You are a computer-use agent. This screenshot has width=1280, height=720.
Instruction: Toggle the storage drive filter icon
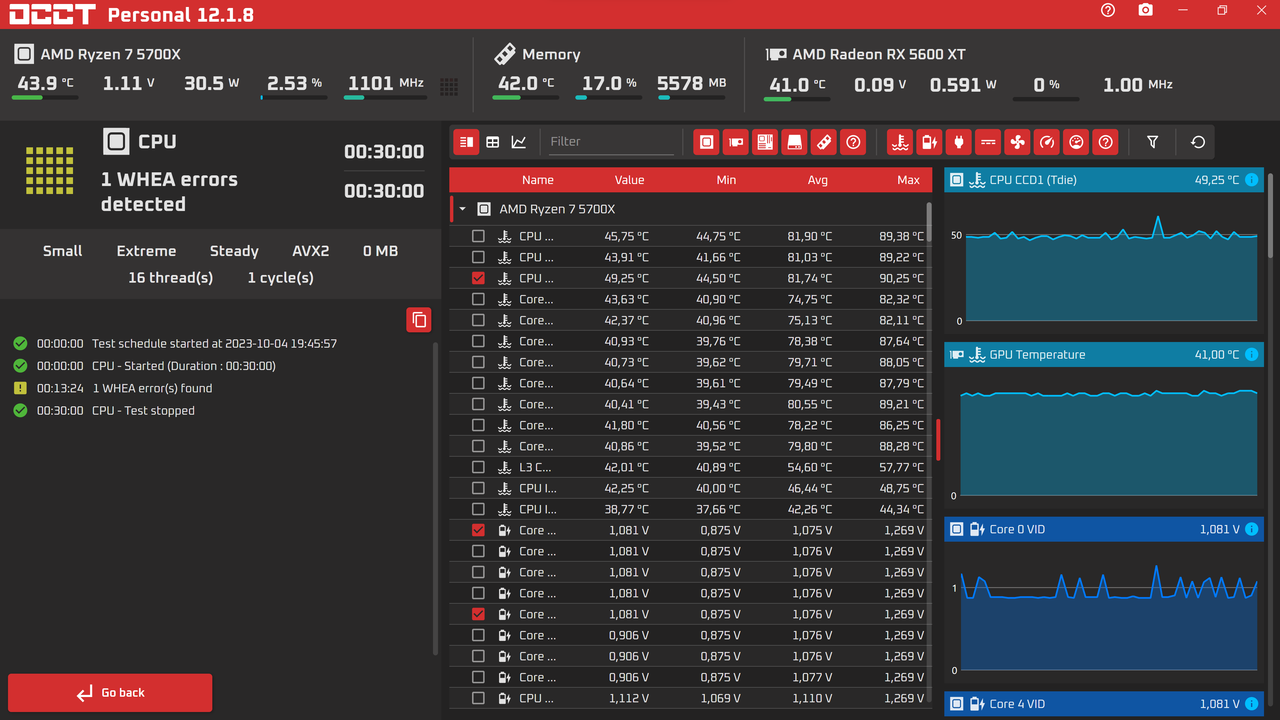794,142
